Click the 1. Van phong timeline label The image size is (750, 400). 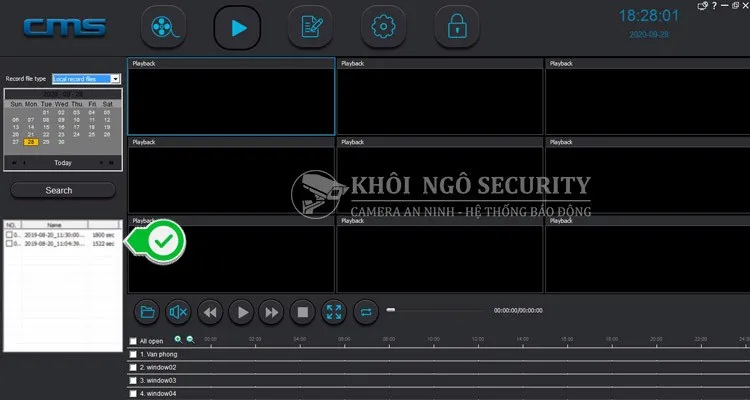point(158,355)
